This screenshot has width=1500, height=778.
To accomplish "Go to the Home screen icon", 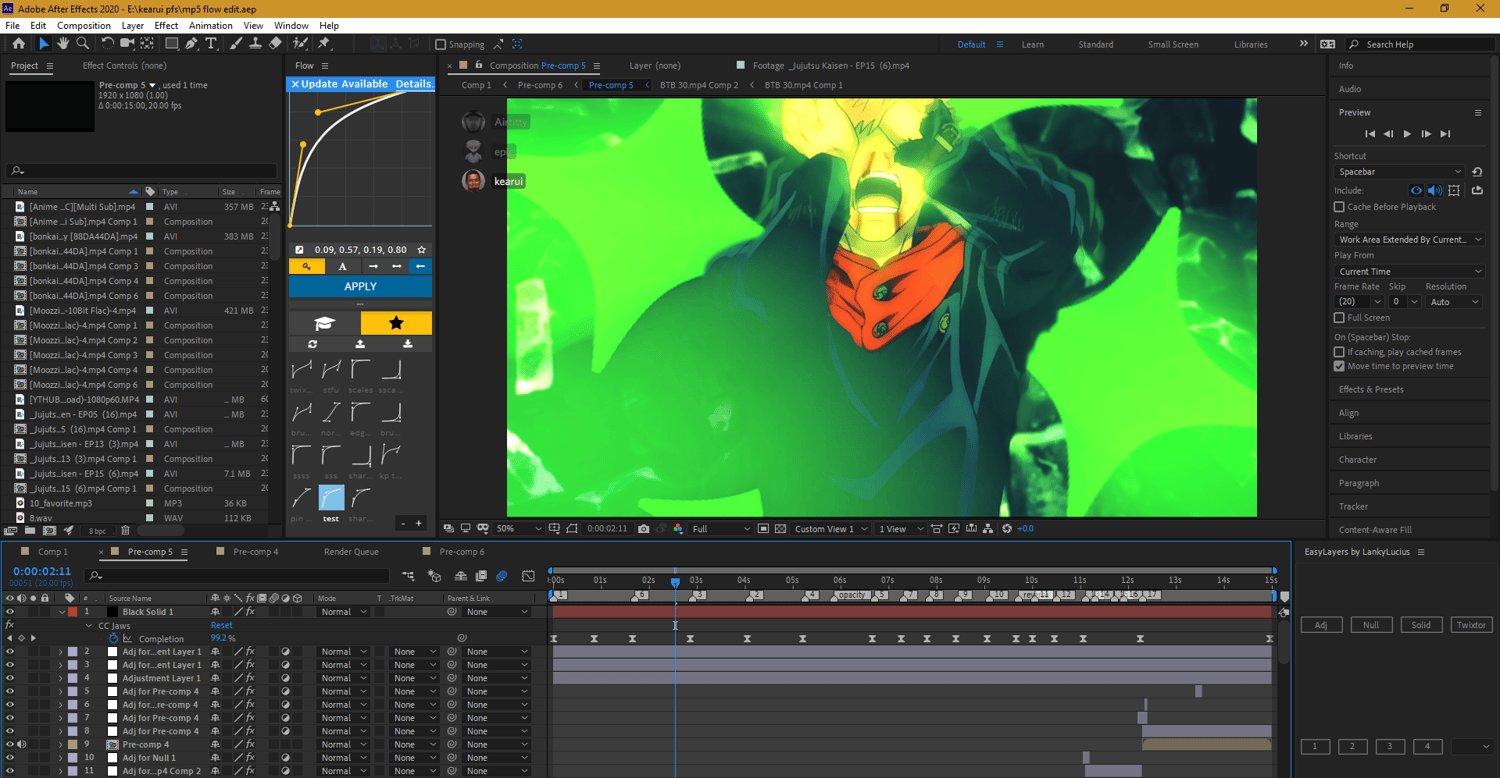I will coord(18,44).
